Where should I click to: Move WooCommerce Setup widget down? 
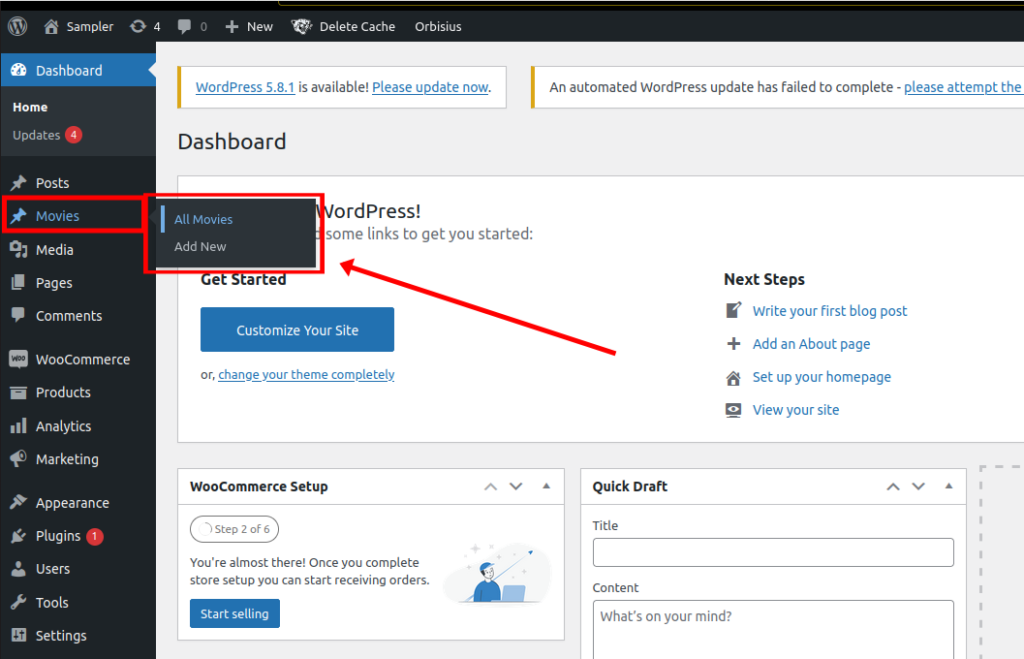pyautogui.click(x=516, y=487)
